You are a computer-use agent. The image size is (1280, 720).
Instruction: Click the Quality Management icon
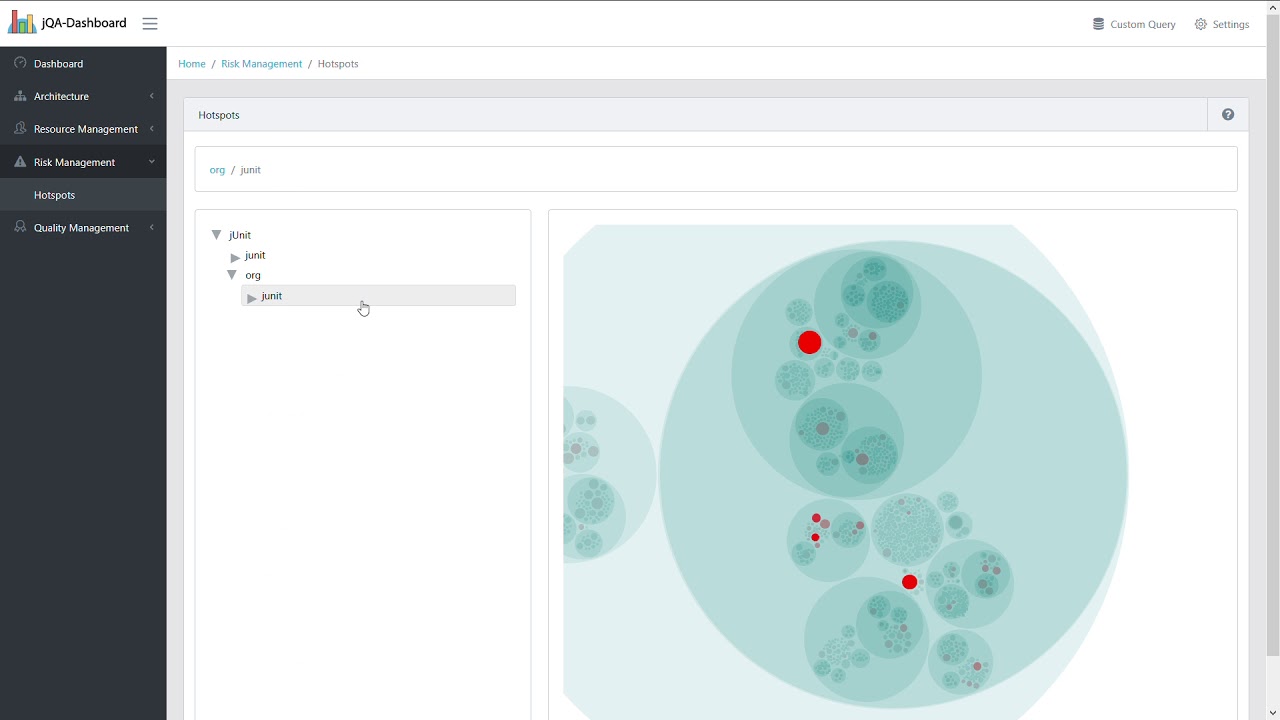pyautogui.click(x=20, y=227)
